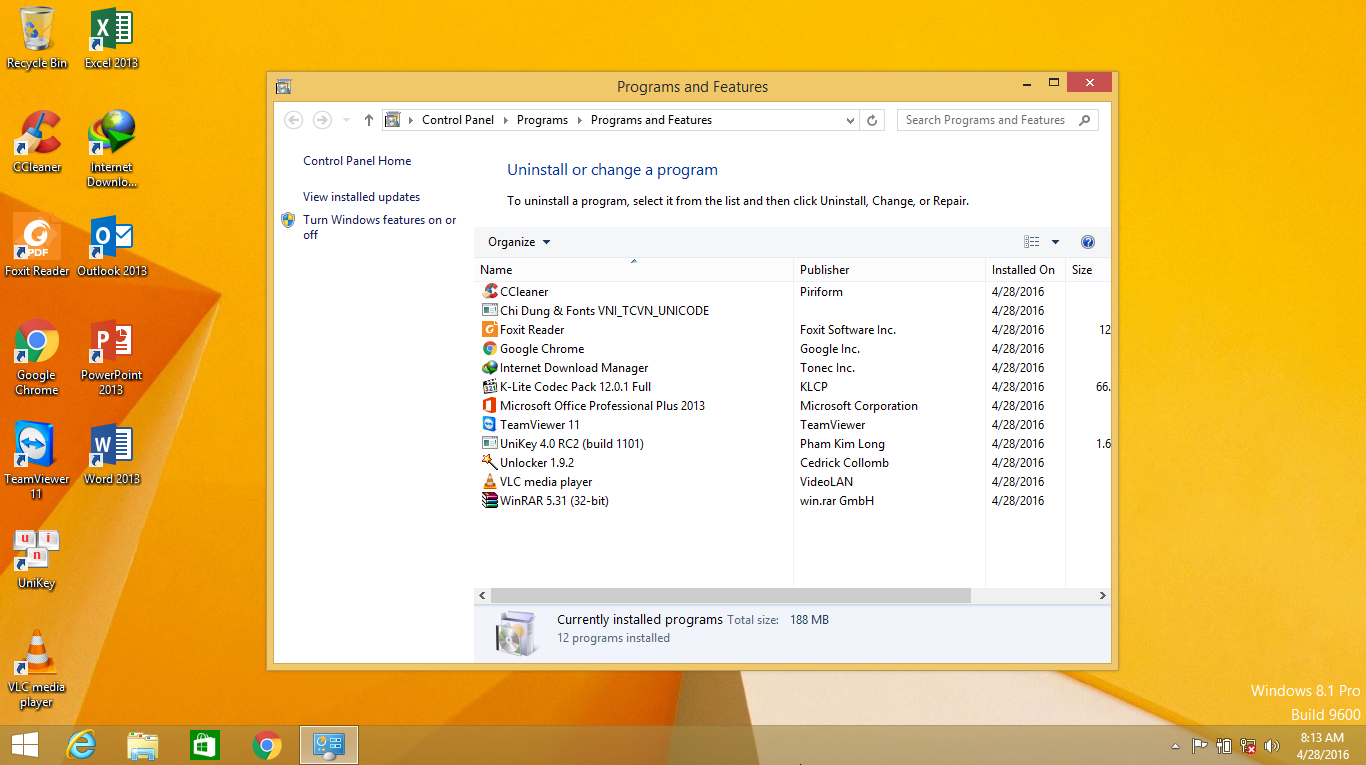Click the VLC media player list icon
Screen dimensions: 1366x765
(490, 481)
